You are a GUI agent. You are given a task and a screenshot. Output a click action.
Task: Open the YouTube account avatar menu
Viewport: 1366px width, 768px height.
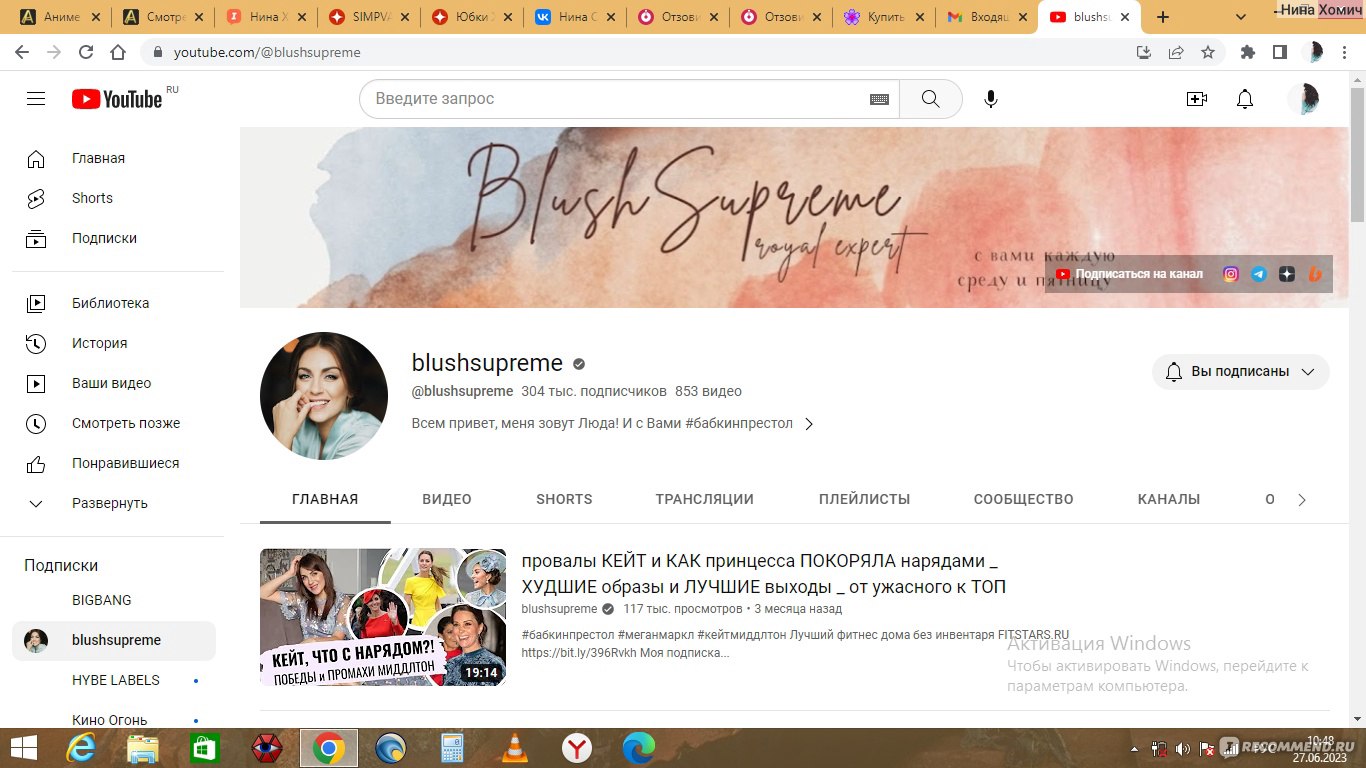(1303, 99)
